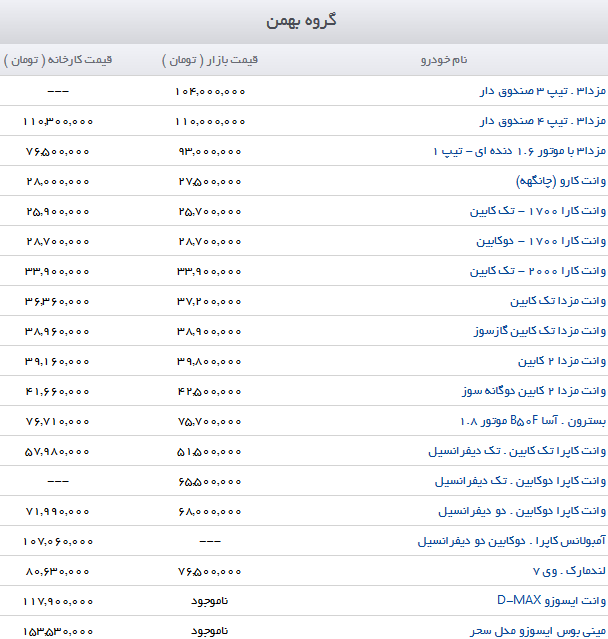Select market price ۶۸,۰۰۰,۰۰۰
The width and height of the screenshot is (608, 639).
[x=210, y=511]
